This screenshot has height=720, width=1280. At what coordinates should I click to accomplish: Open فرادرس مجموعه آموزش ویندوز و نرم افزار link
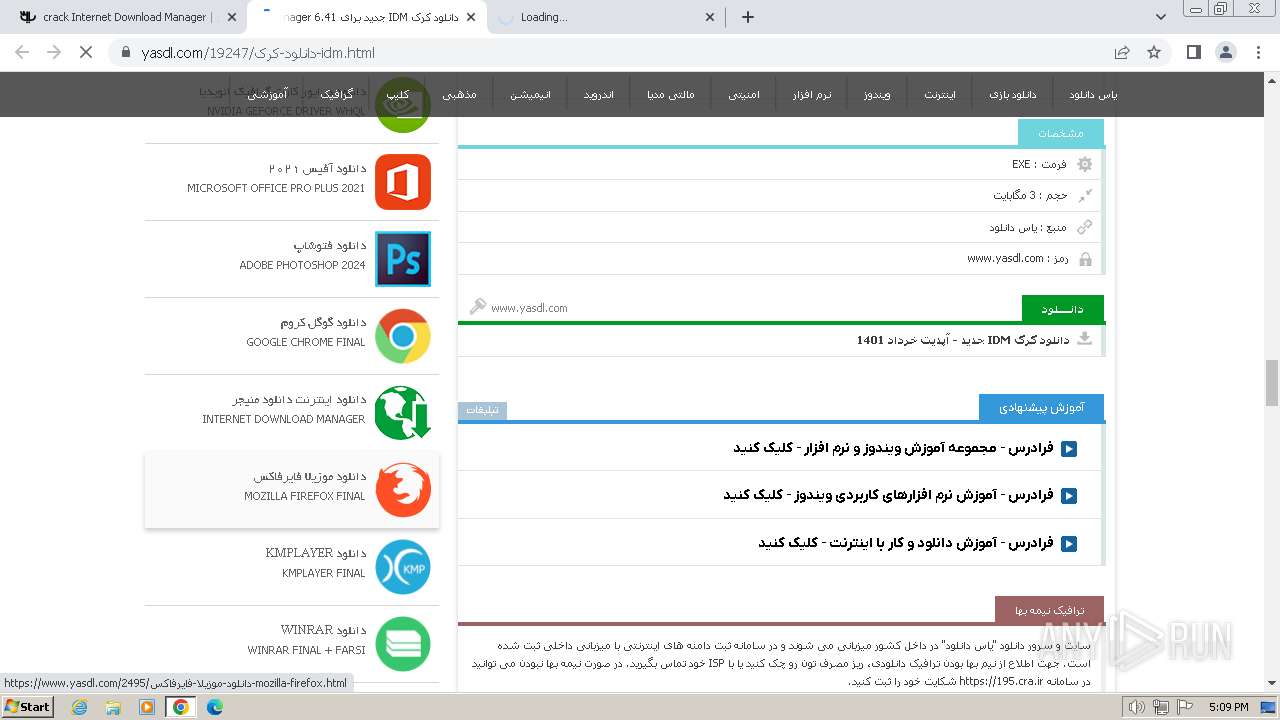click(894, 449)
